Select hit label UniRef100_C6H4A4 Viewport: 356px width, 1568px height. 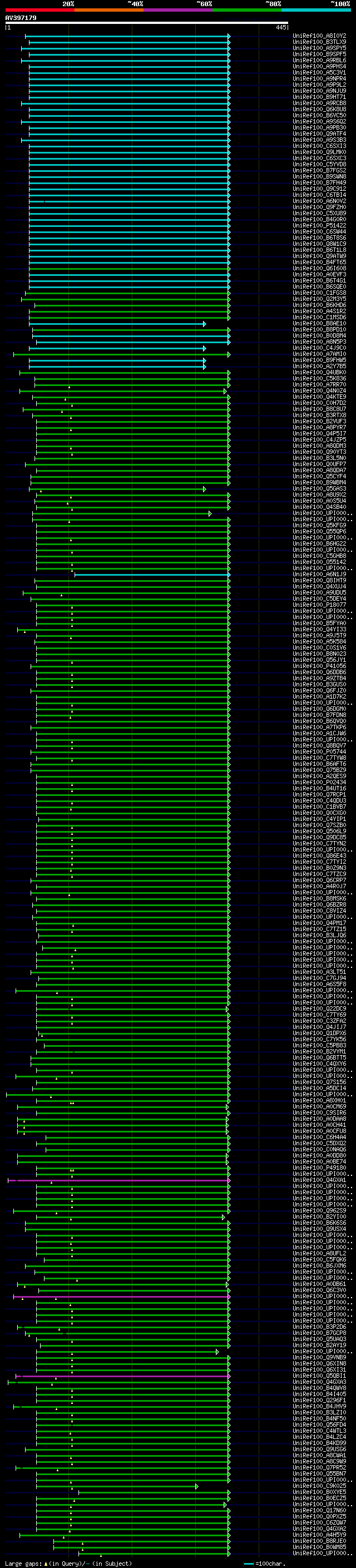coord(319,1137)
